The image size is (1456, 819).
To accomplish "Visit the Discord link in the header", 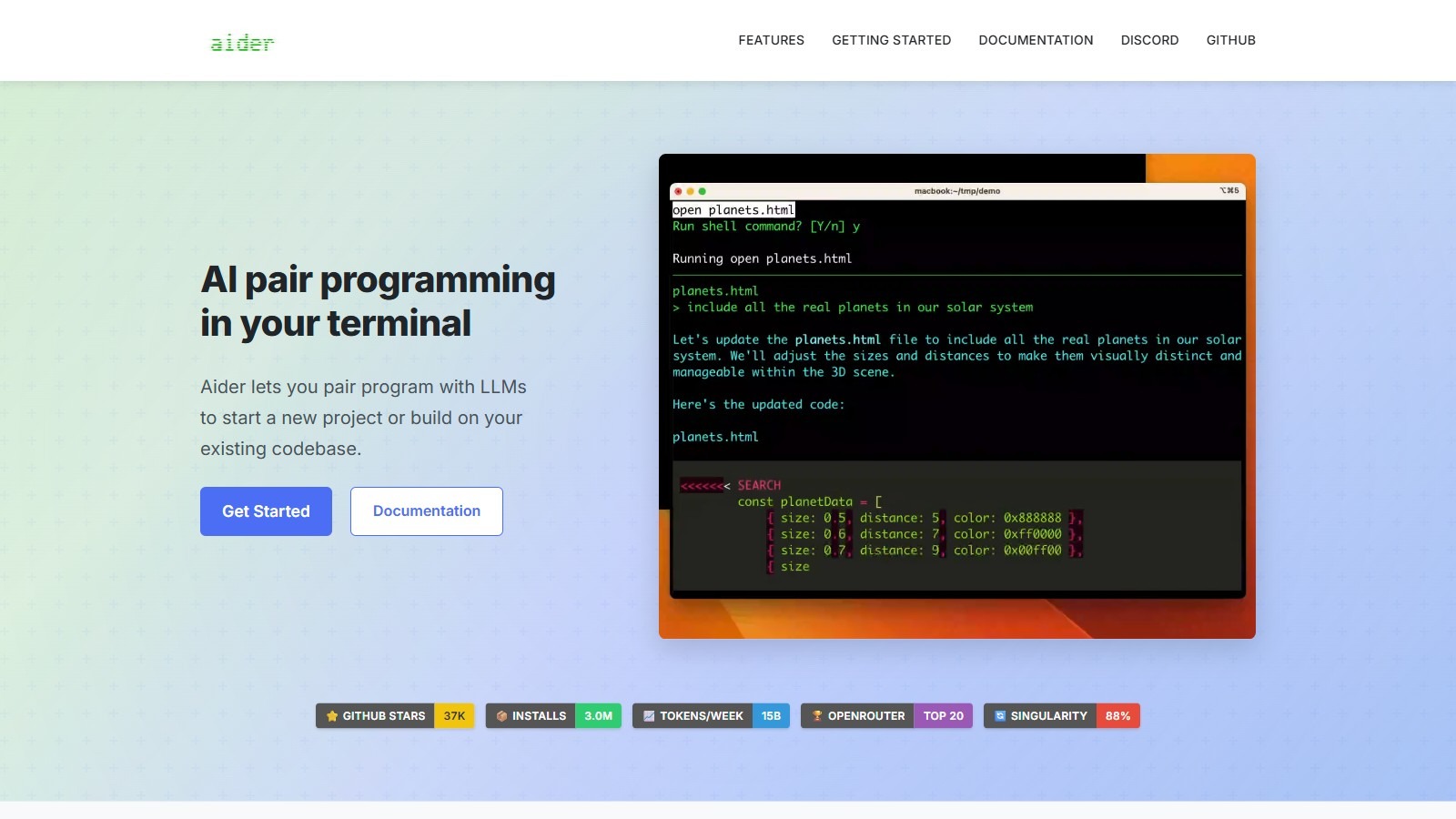I will [1149, 40].
